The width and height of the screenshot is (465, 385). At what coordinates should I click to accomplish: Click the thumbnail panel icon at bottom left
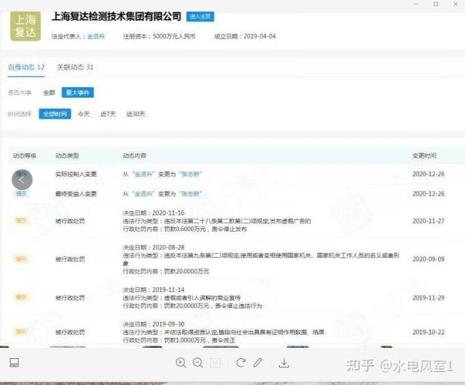click(14, 363)
